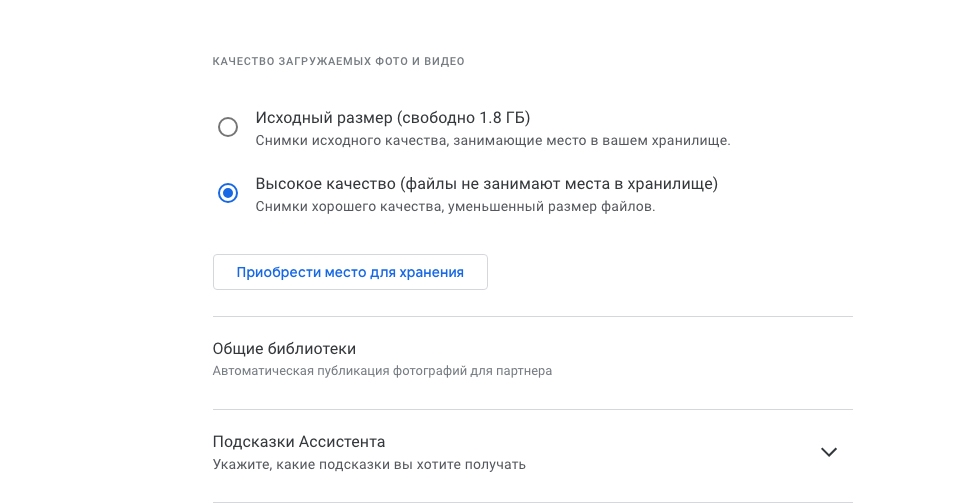Click the description Снимки исходного качества
The width and height of the screenshot is (975, 503).
pos(493,141)
